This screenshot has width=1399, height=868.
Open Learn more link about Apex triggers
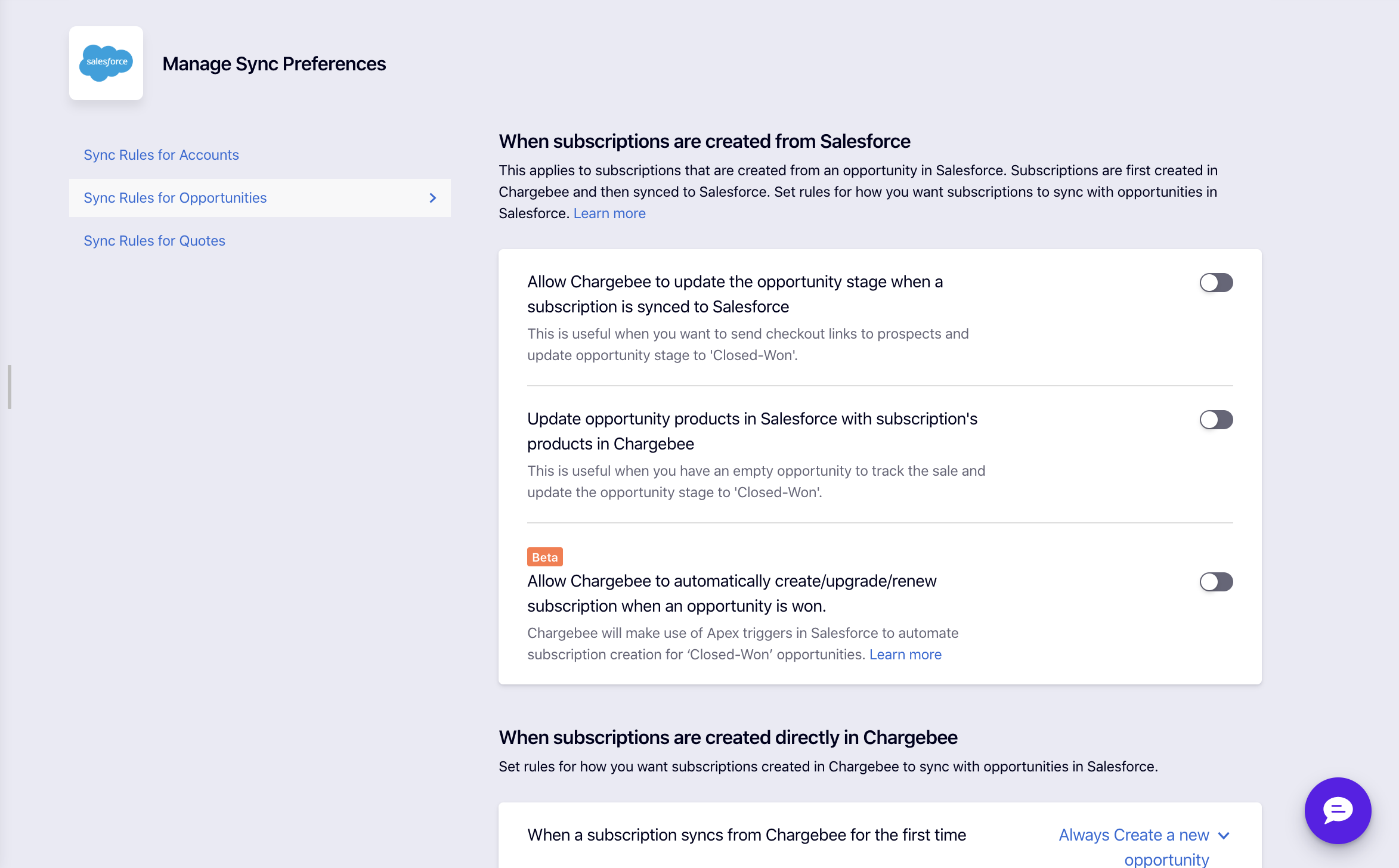(905, 655)
